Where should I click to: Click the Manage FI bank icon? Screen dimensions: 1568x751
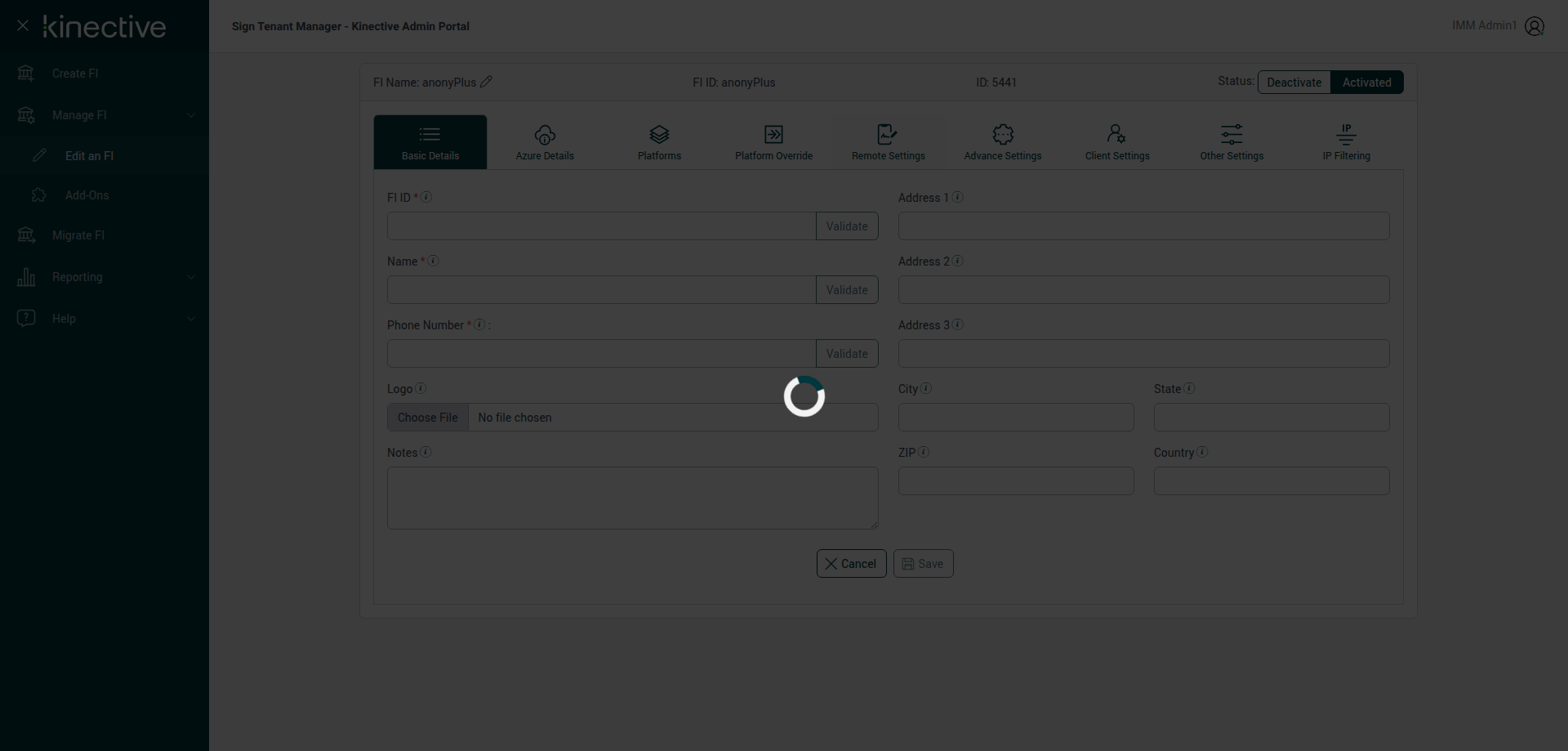point(26,115)
